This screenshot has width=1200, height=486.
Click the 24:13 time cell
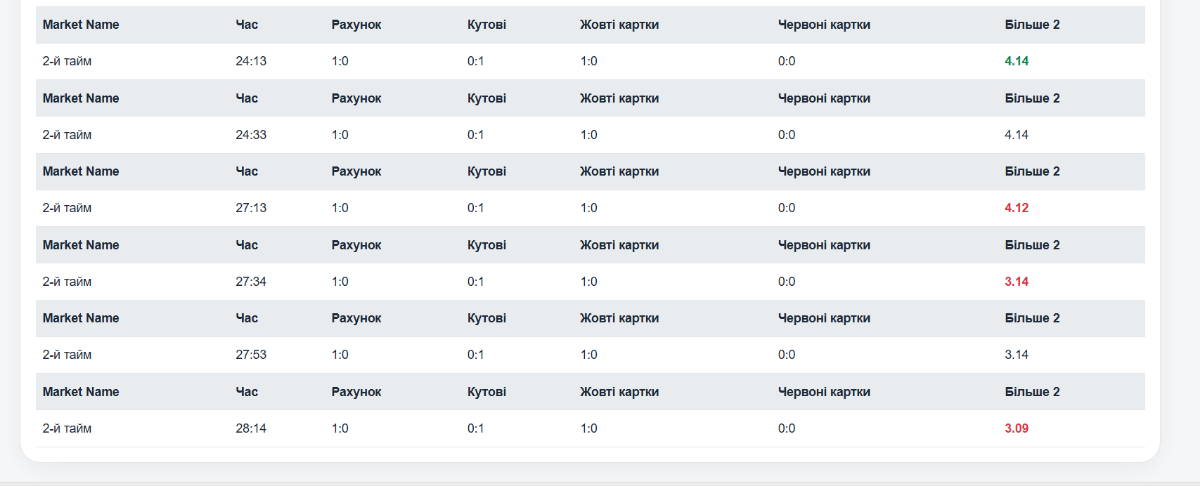251,61
